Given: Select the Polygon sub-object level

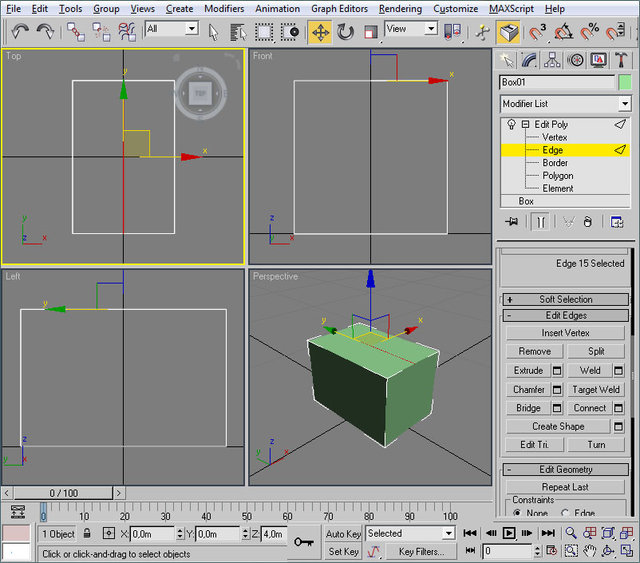Looking at the screenshot, I should [x=558, y=175].
